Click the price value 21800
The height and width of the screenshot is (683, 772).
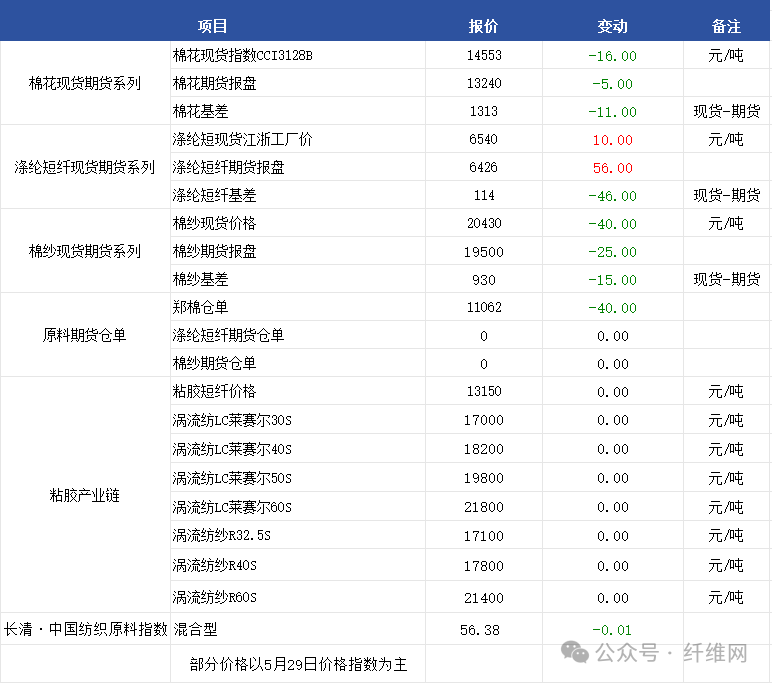coord(484,507)
